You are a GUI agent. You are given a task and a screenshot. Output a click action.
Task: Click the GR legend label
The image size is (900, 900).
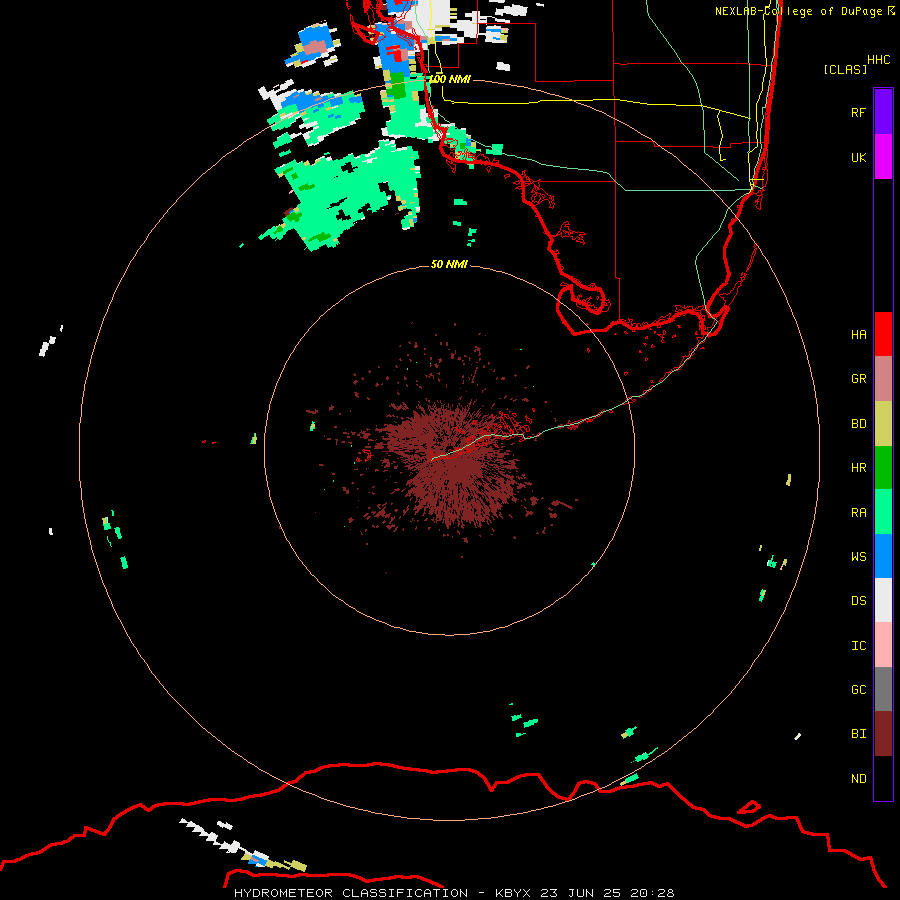click(x=858, y=379)
